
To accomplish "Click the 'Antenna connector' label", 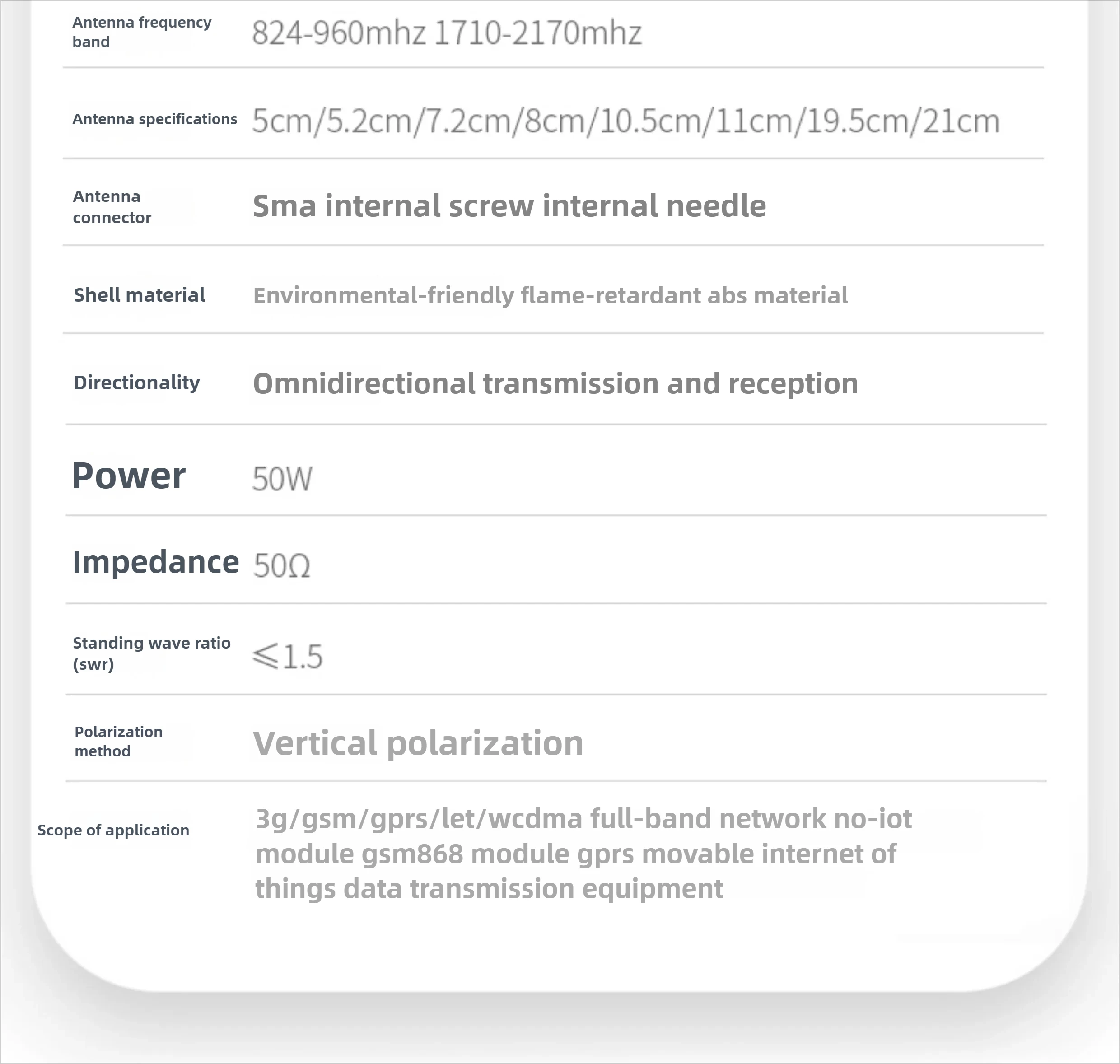I will point(112,206).
